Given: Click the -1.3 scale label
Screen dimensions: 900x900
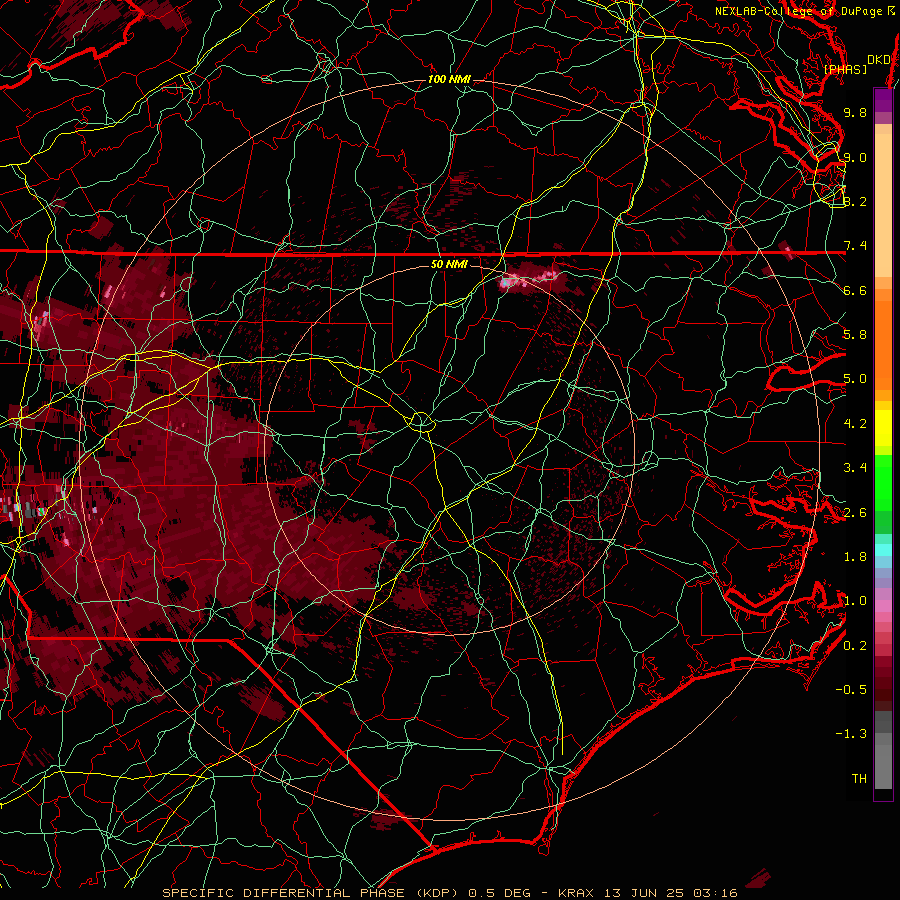Looking at the screenshot, I should click(852, 734).
